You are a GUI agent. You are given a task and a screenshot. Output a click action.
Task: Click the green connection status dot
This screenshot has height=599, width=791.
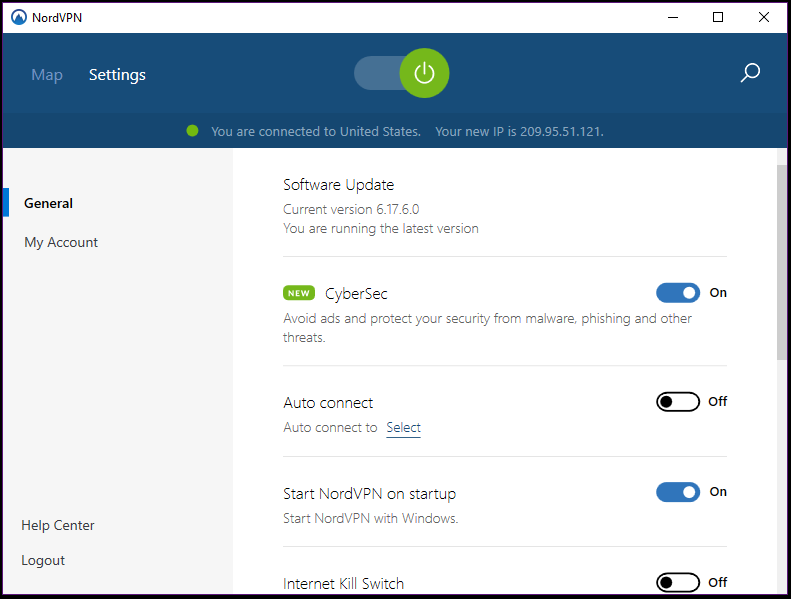192,131
